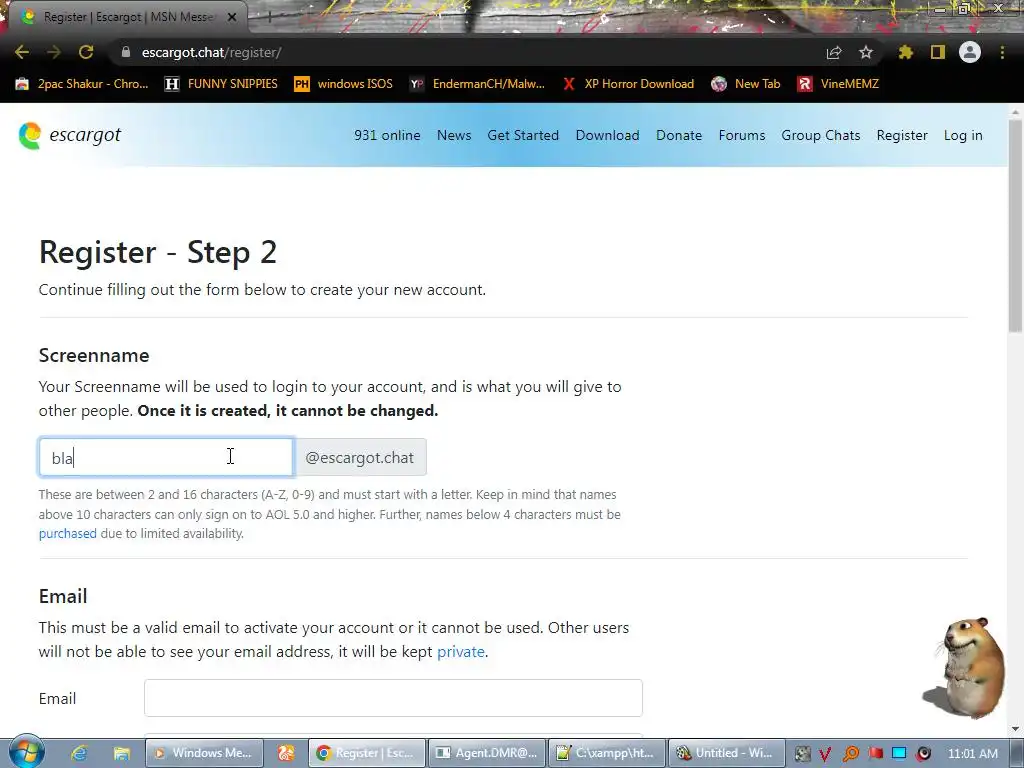Open the Extensions puzzle icon
The width and height of the screenshot is (1024, 768).
[x=906, y=52]
